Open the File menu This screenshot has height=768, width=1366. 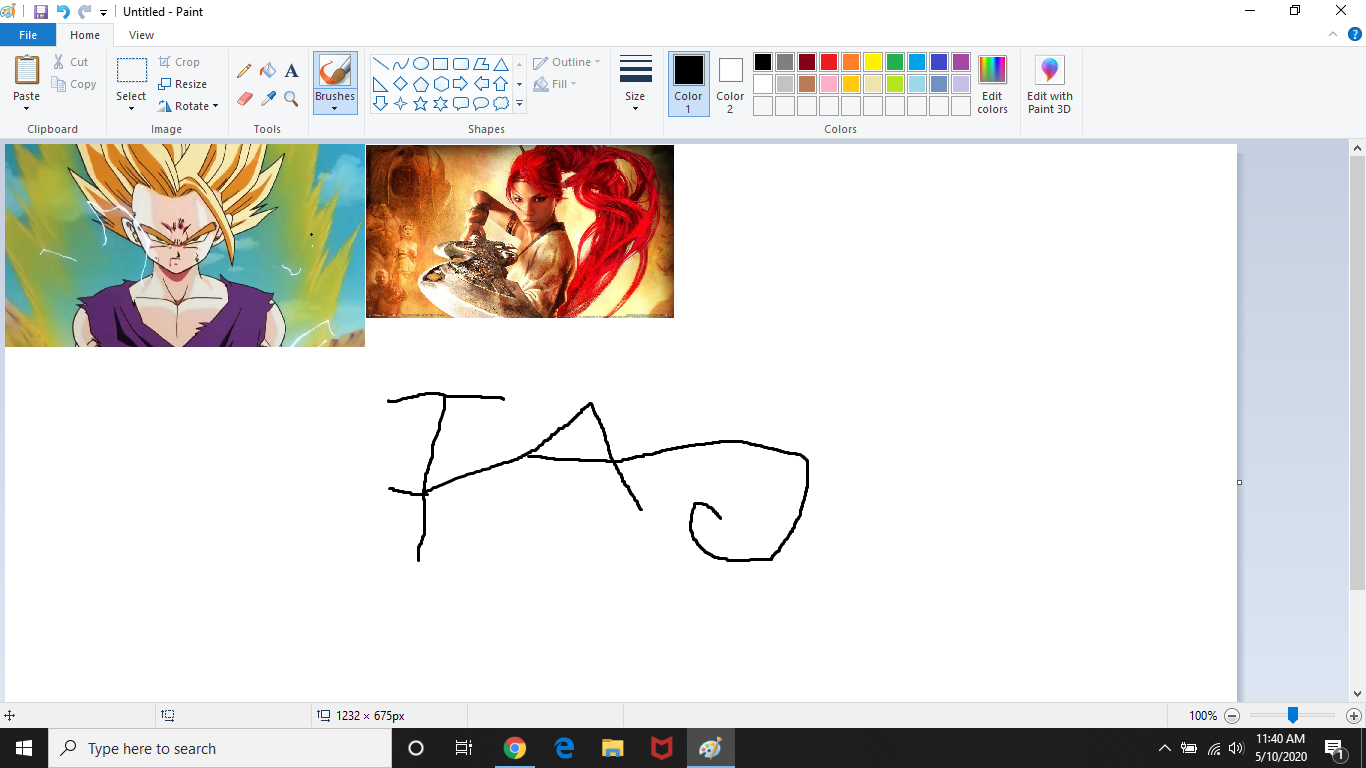[28, 35]
